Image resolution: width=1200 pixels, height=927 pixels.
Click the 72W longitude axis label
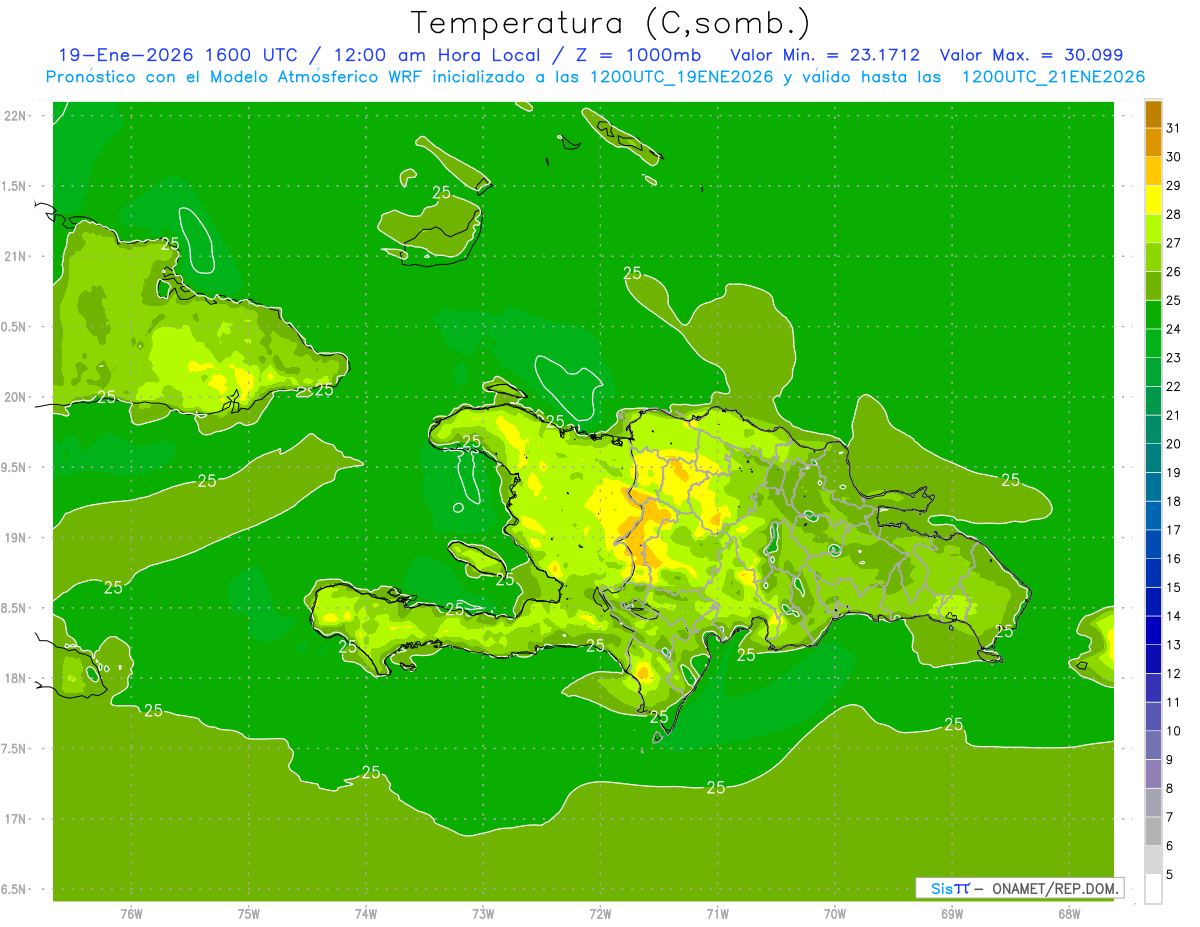point(600,913)
